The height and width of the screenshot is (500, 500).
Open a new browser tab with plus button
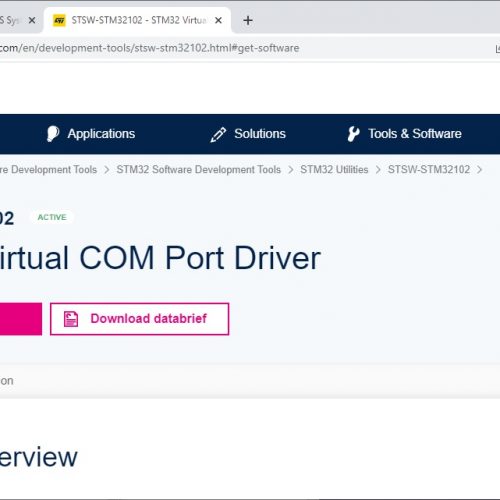[248, 20]
